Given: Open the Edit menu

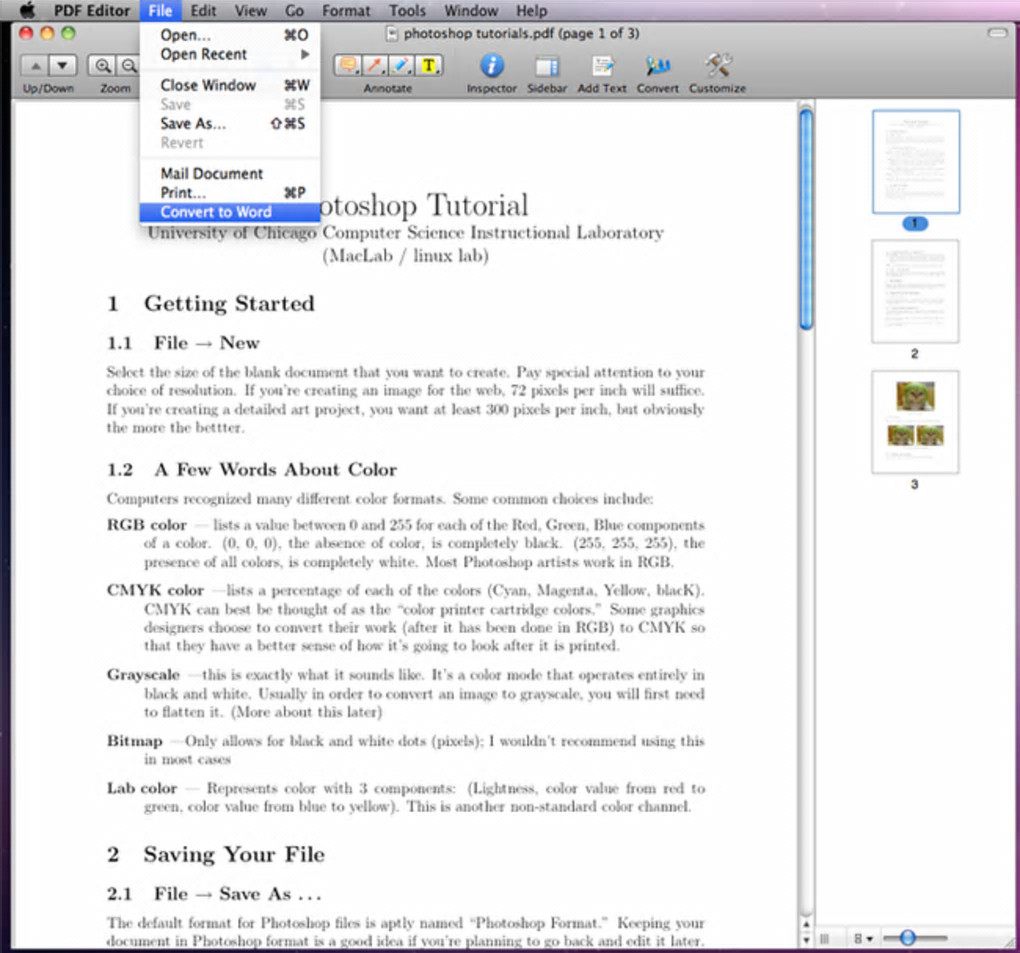Looking at the screenshot, I should (203, 10).
